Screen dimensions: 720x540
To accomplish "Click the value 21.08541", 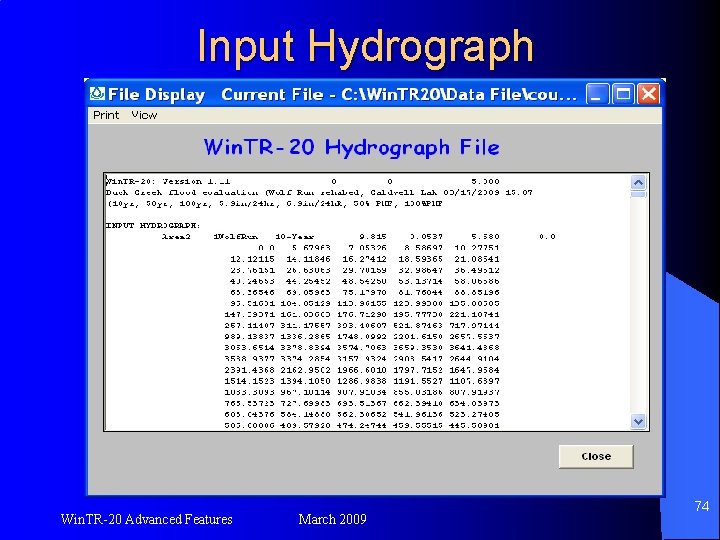I will (x=477, y=259).
